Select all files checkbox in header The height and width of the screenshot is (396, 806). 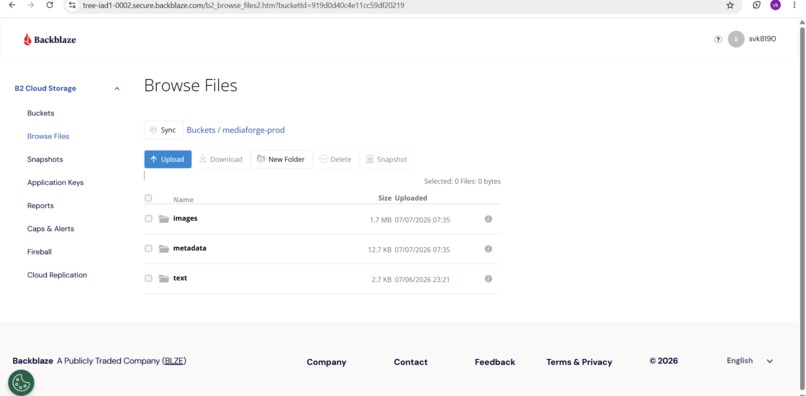click(x=148, y=198)
